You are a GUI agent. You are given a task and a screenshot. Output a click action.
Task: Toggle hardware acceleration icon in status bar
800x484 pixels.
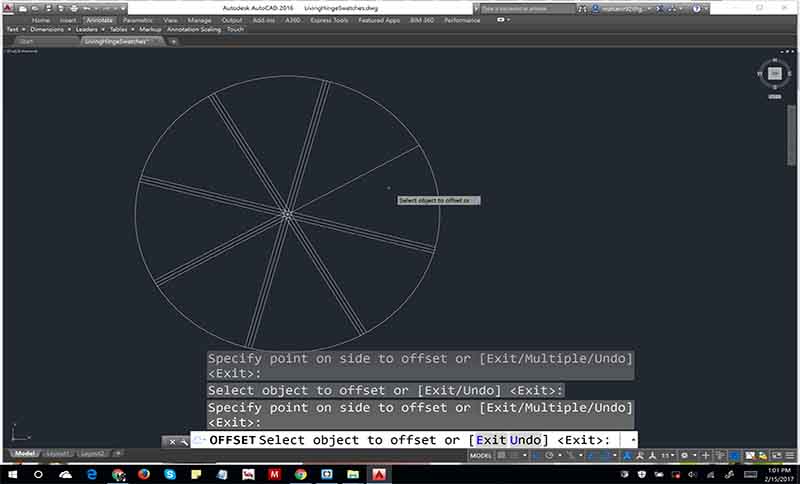point(749,455)
